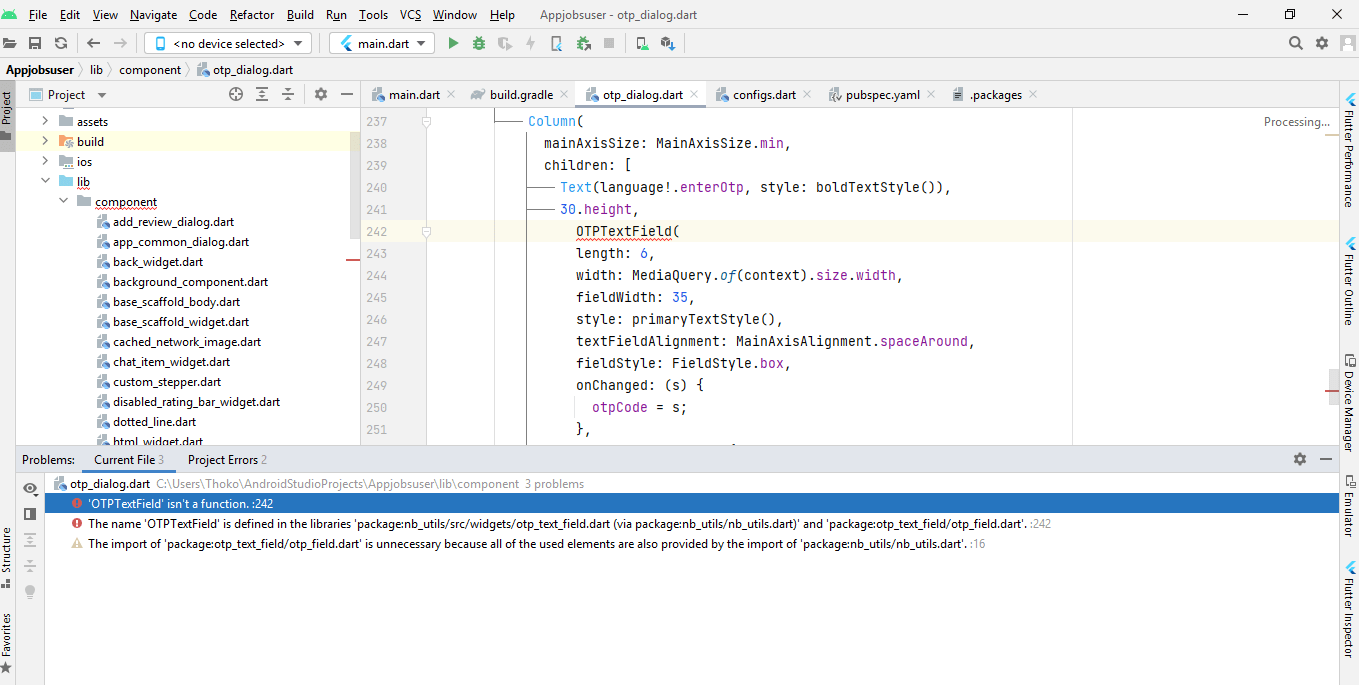Expand the ios folder
This screenshot has height=685, width=1359.
45,161
